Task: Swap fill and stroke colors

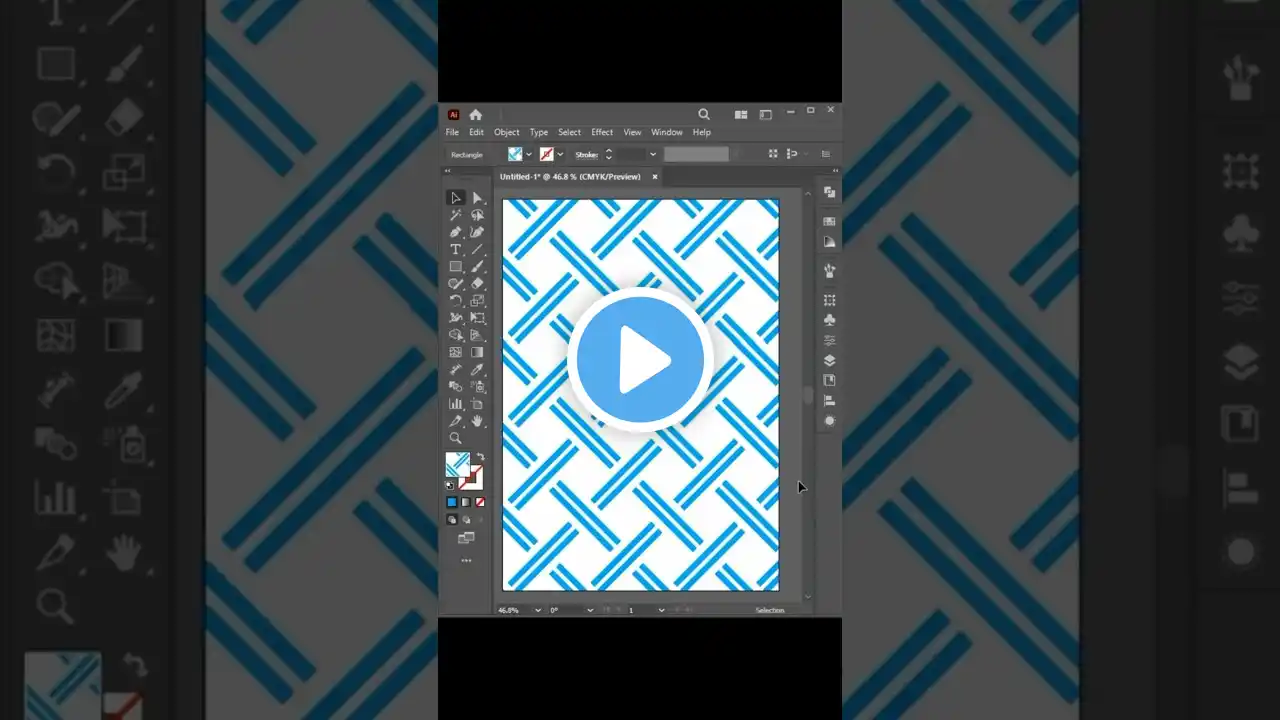Action: (x=479, y=458)
